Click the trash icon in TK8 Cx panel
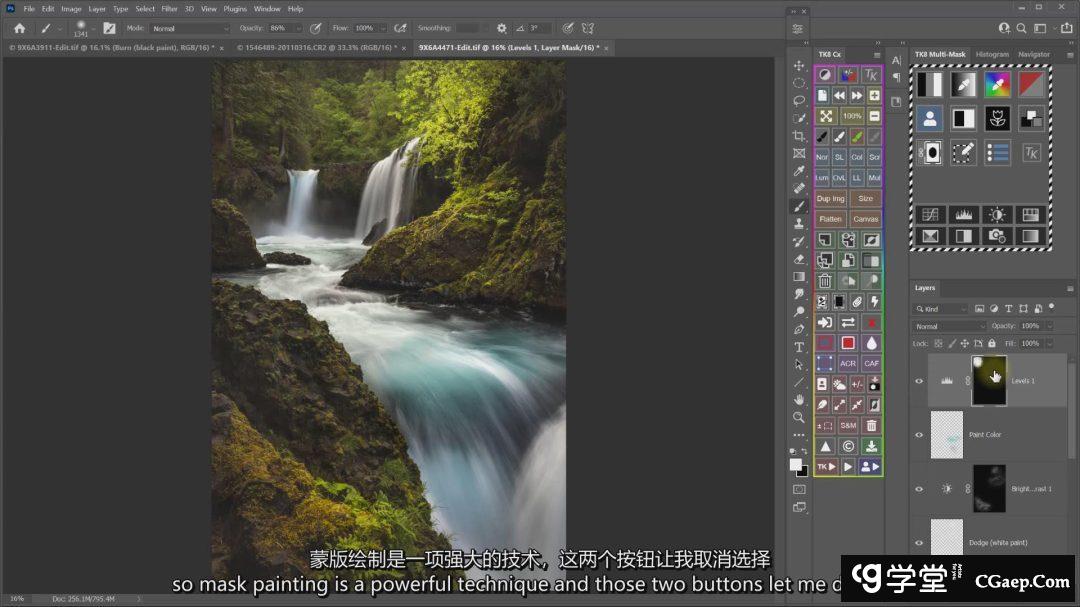The width and height of the screenshot is (1080, 607). [825, 282]
